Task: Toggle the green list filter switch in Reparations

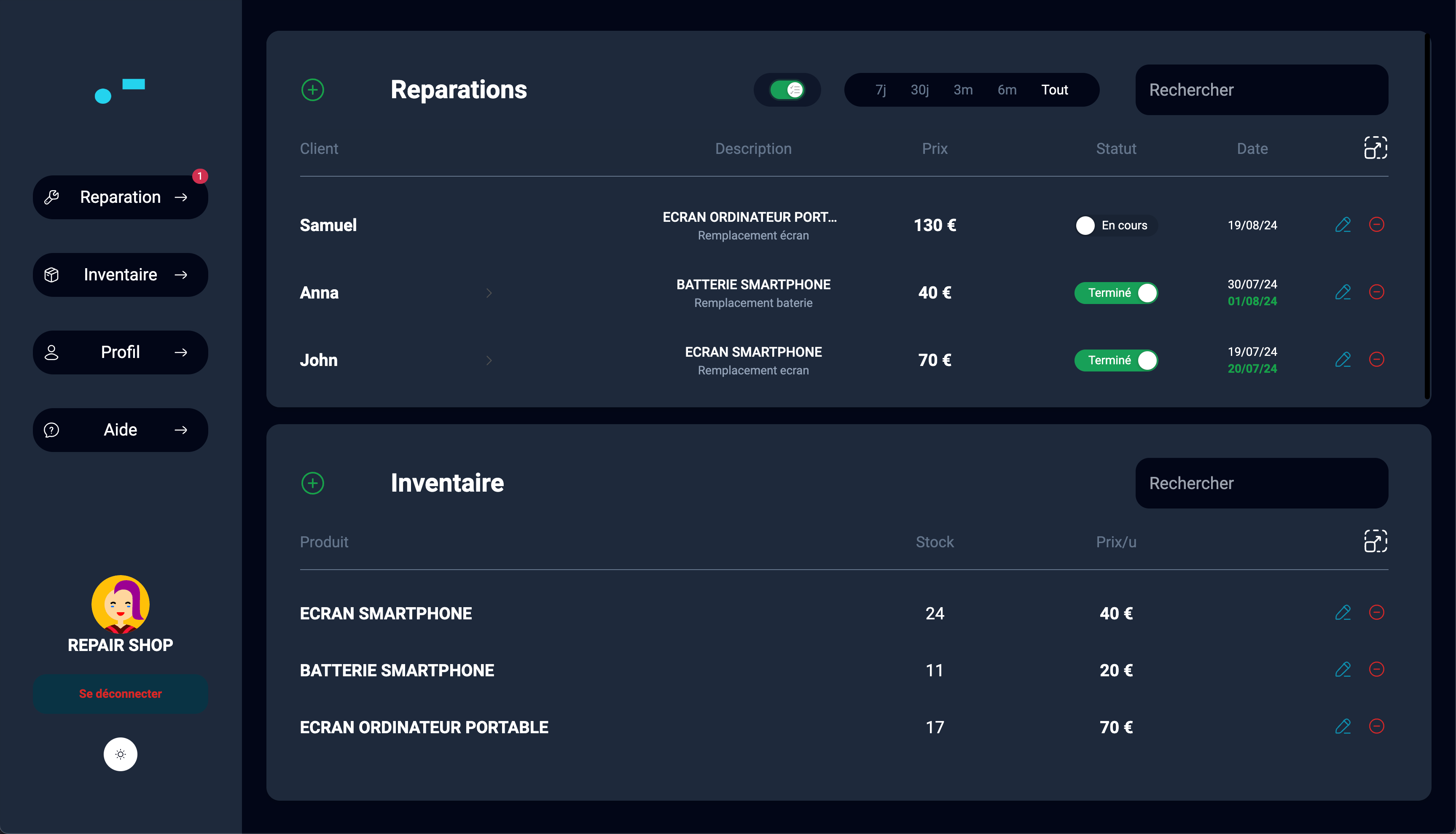Action: 787,90
